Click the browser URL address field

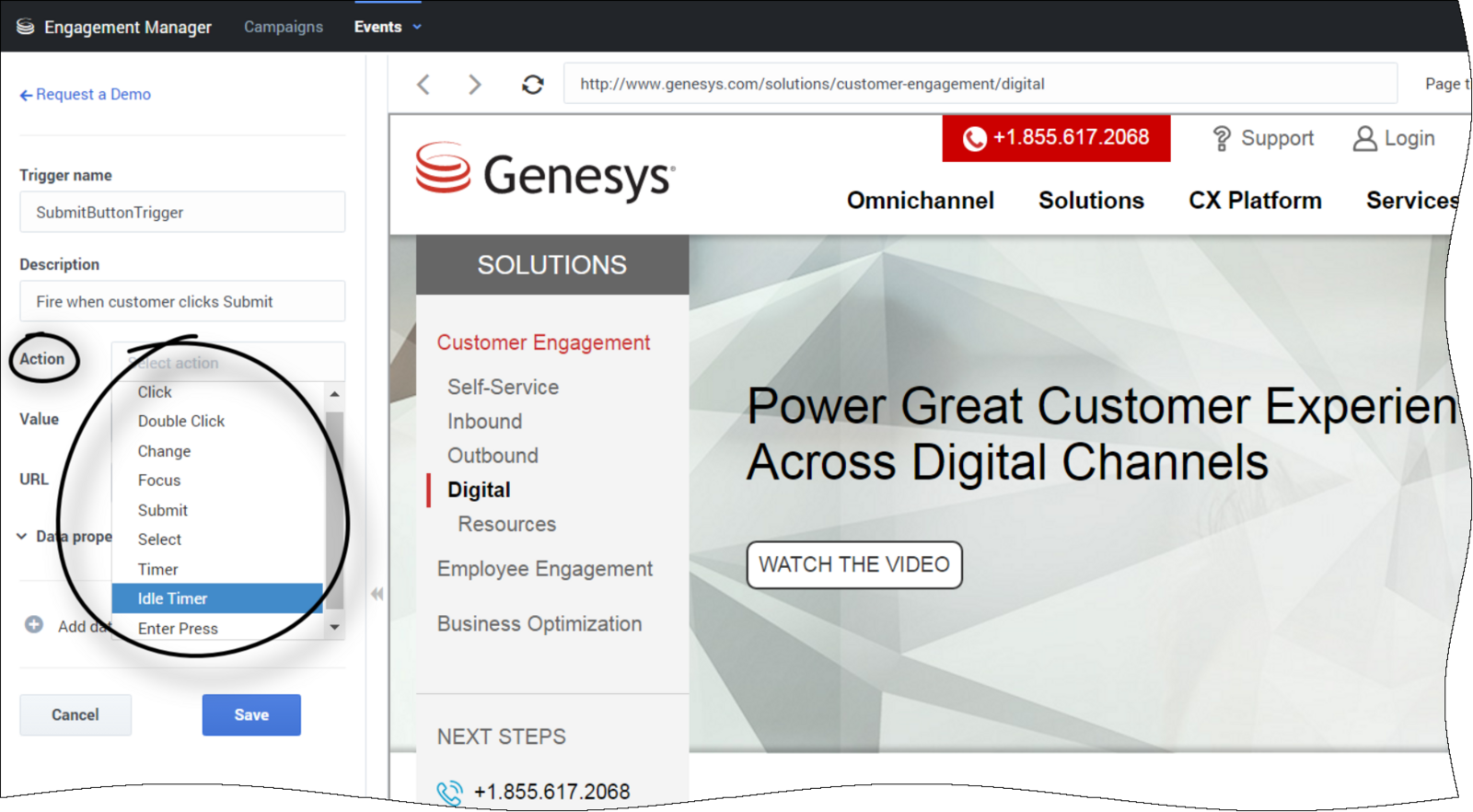[980, 84]
